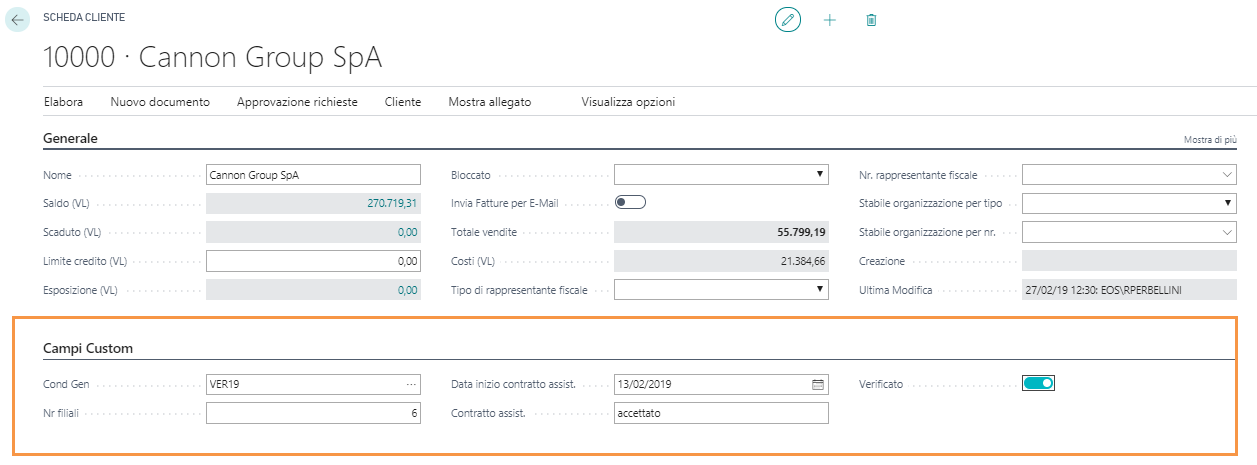Click the pencil edit icon
1257x465 pixels.
pos(788,20)
